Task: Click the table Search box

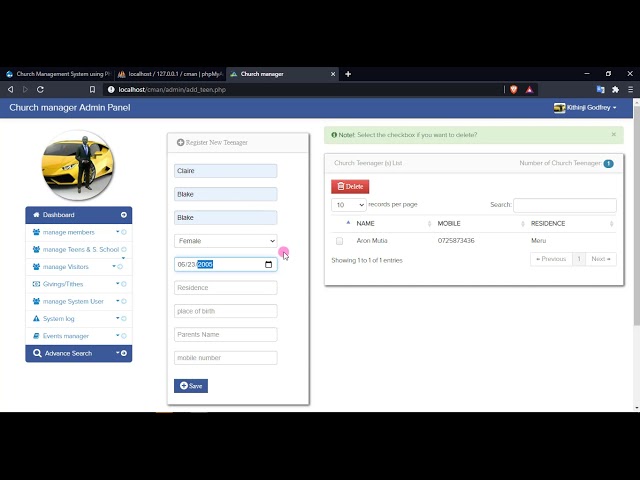Action: [x=565, y=205]
